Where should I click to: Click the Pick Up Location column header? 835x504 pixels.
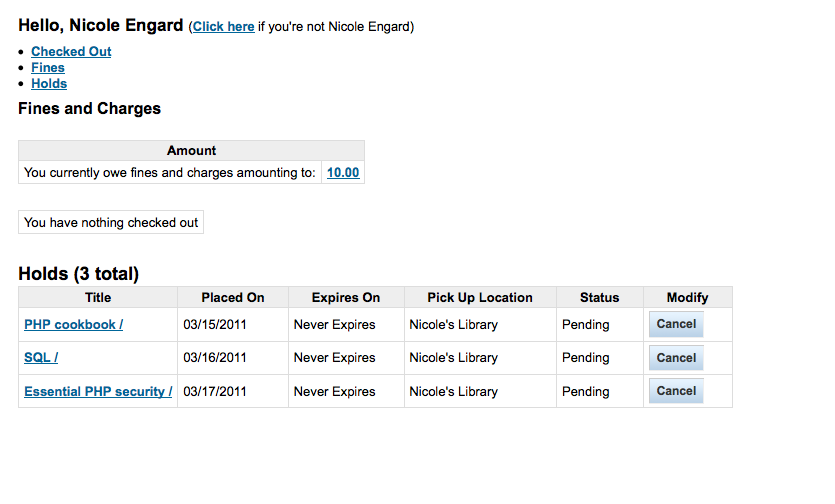(480, 298)
